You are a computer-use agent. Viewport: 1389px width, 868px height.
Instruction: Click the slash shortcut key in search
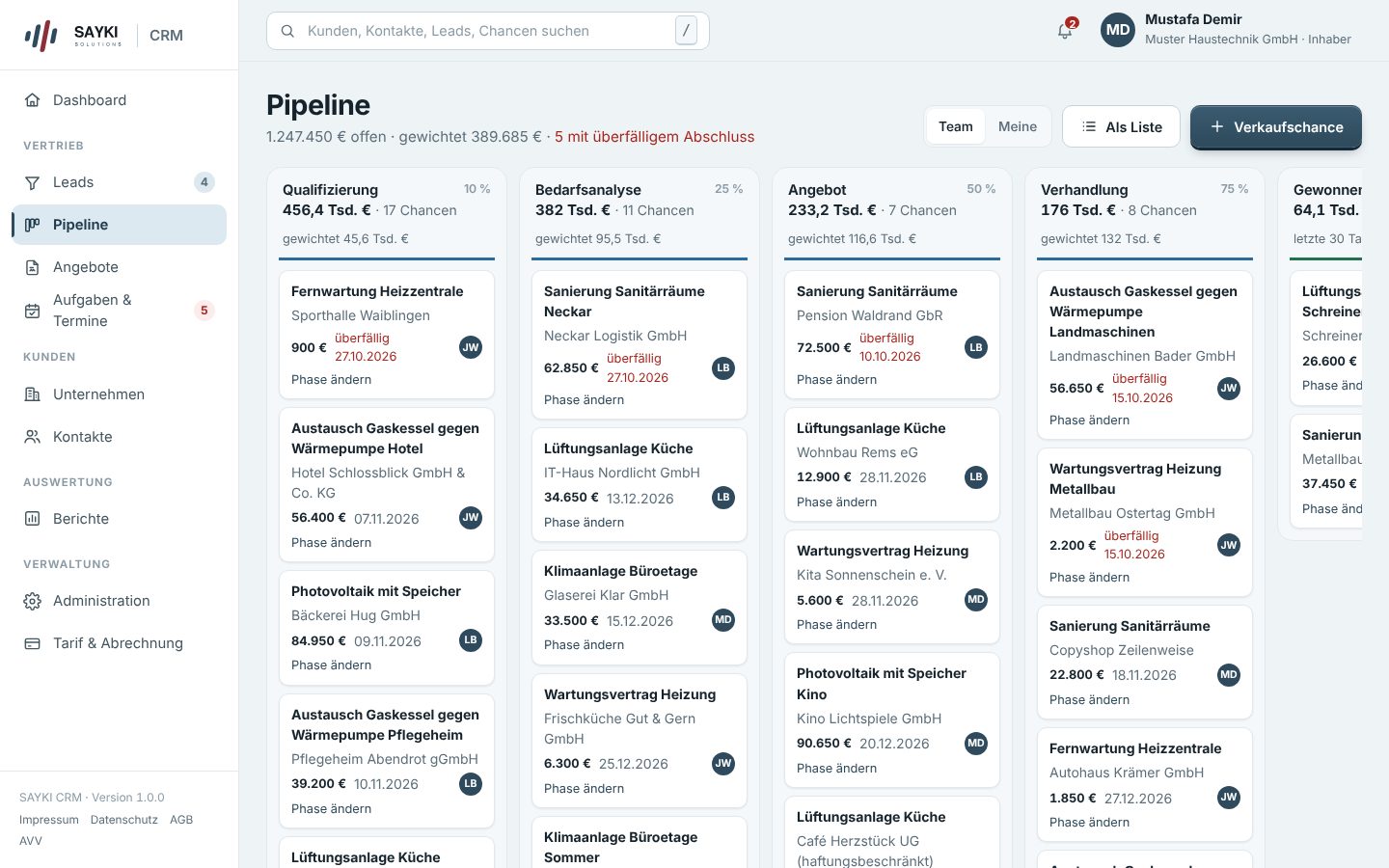pyautogui.click(x=686, y=31)
